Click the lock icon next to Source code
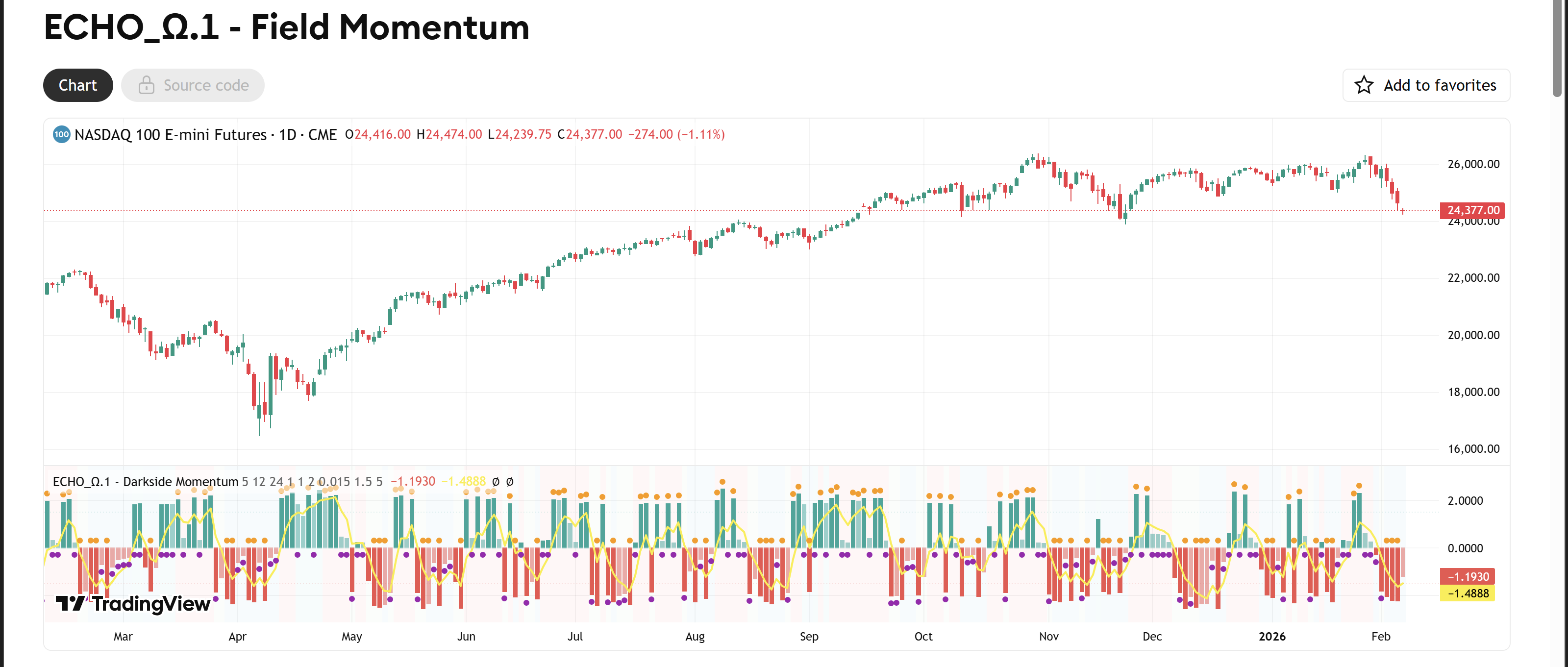Screen dimensions: 1568x667 (146, 85)
